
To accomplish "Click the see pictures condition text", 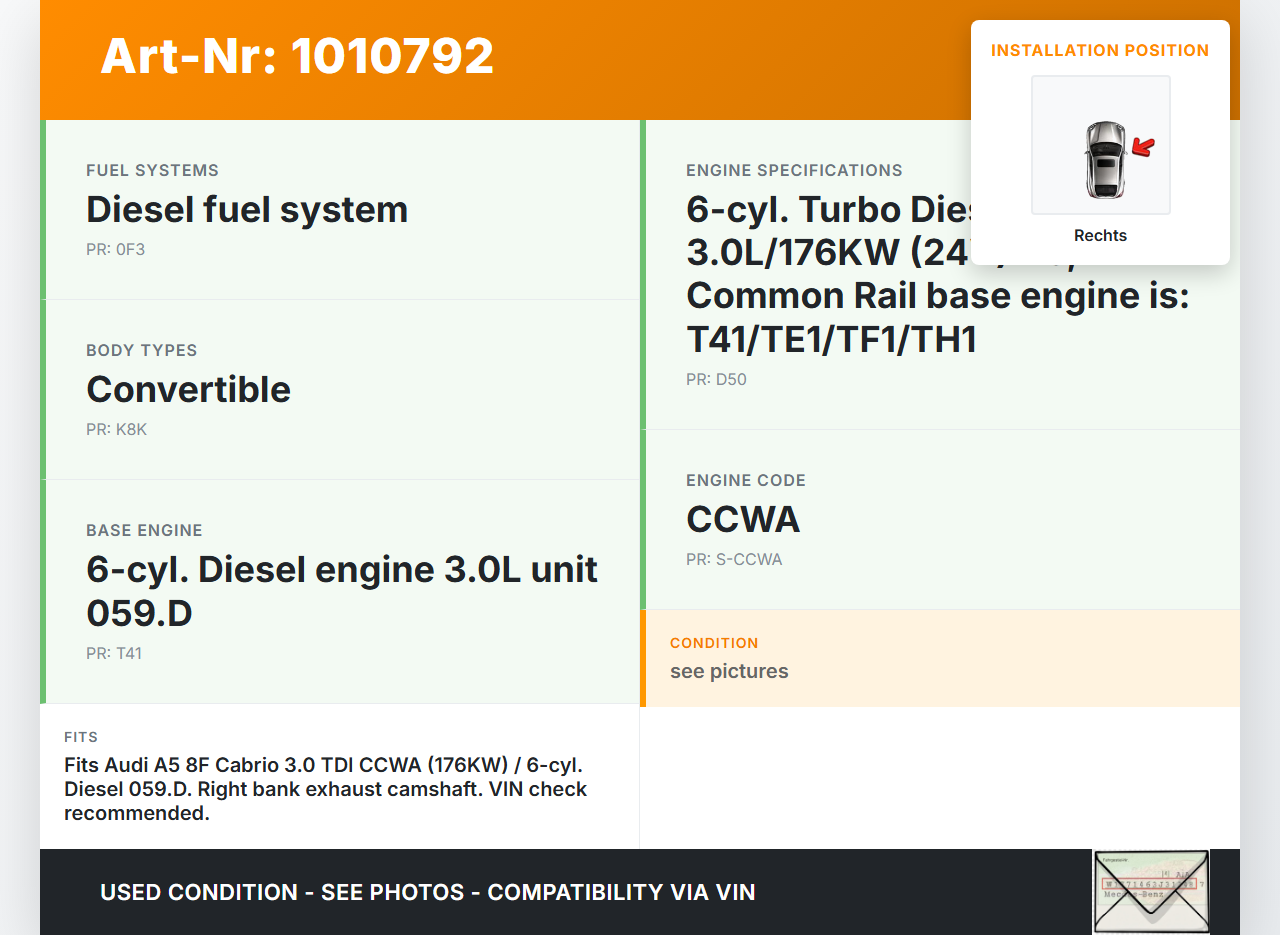I will (x=729, y=671).
